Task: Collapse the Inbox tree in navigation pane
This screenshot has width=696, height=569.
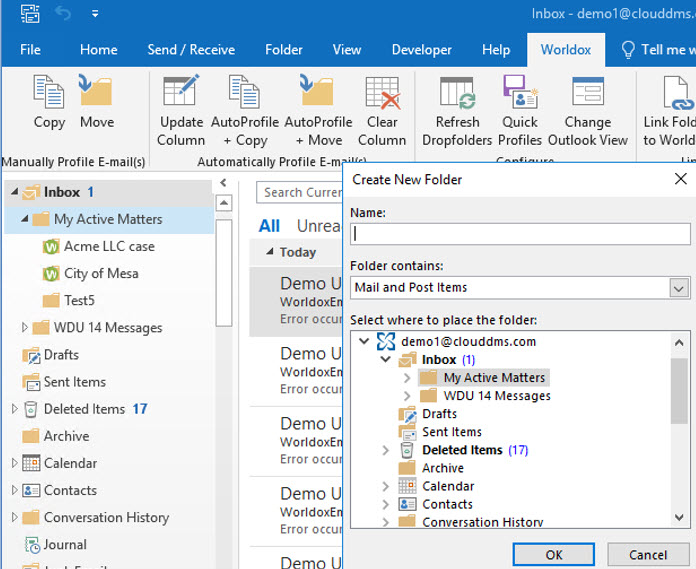Action: pyautogui.click(x=15, y=192)
